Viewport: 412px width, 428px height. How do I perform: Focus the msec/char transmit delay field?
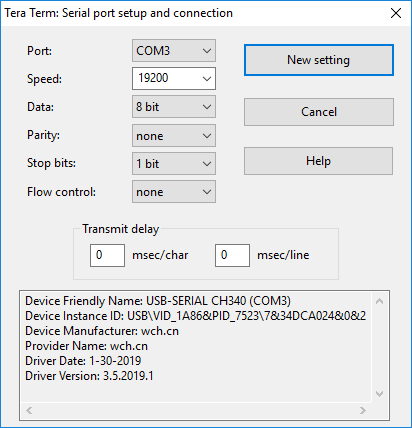pos(107,255)
